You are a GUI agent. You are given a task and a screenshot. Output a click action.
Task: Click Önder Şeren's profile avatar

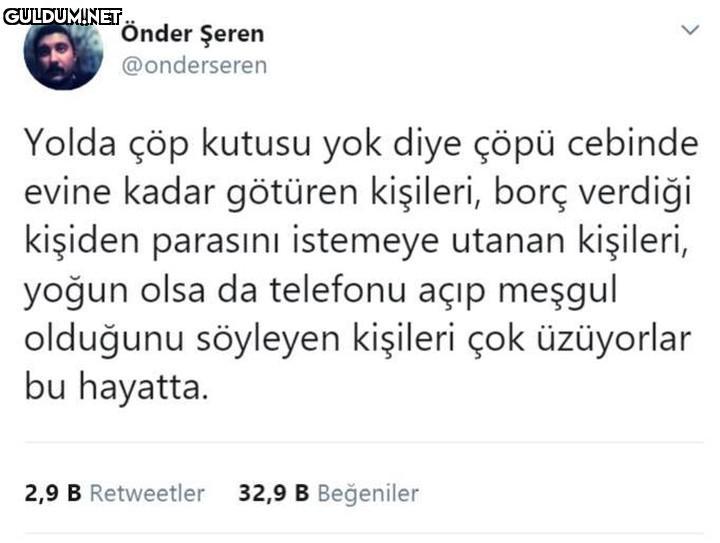pos(63,53)
